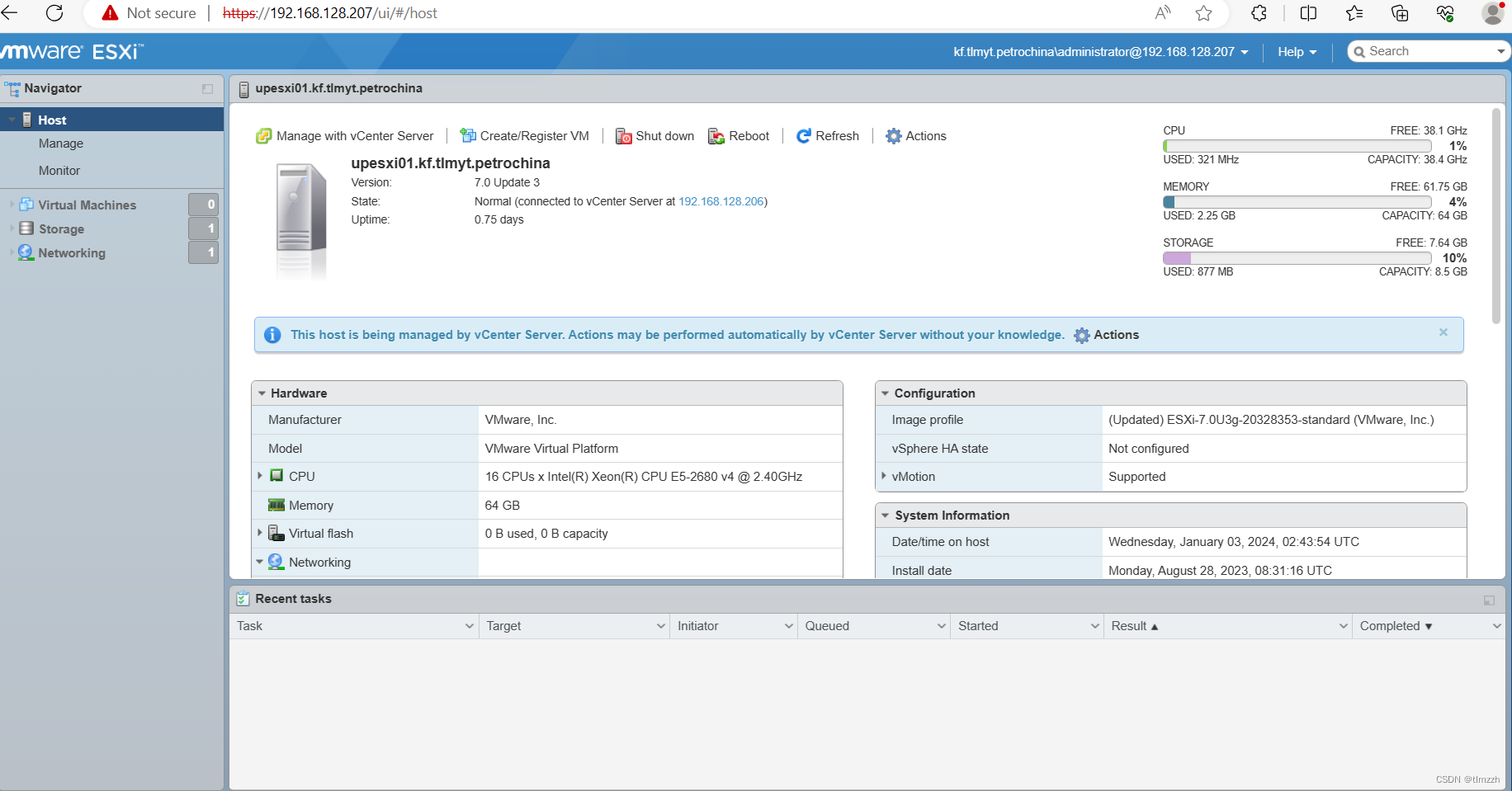Minimize the Navigator panel
This screenshot has height=791, width=1512.
207,88
